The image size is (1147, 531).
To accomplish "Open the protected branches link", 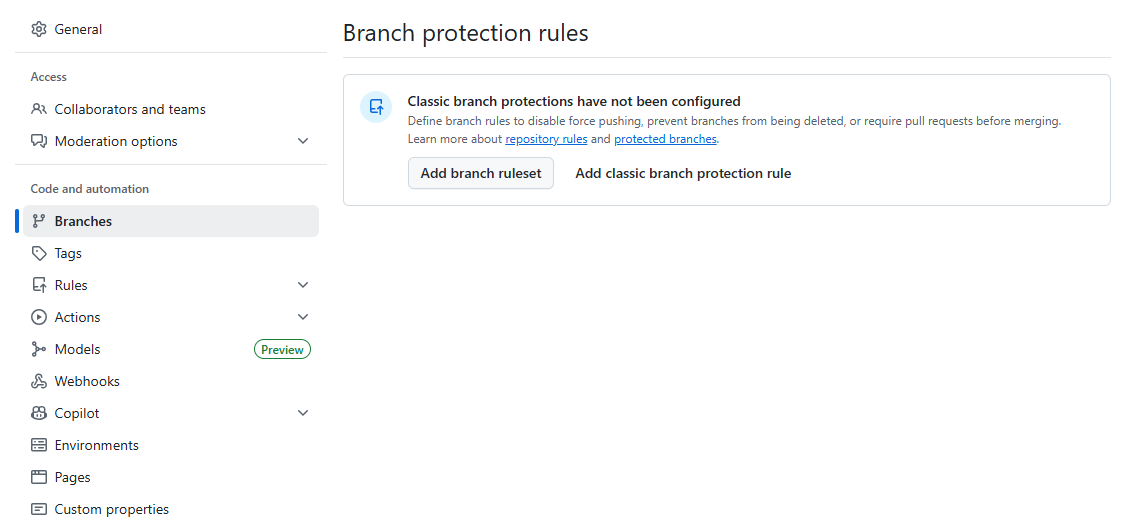I will (665, 139).
